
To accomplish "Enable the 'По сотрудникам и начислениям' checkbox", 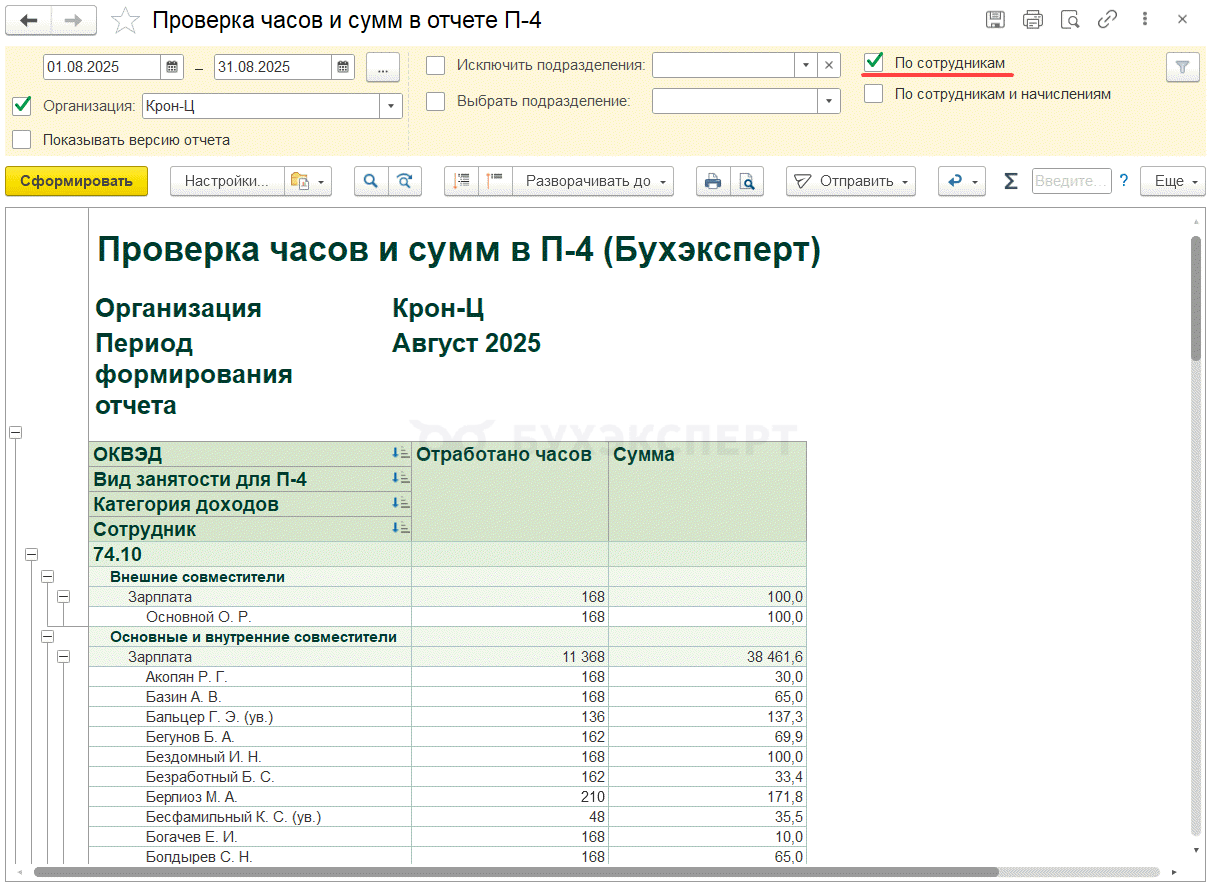I will click(874, 94).
